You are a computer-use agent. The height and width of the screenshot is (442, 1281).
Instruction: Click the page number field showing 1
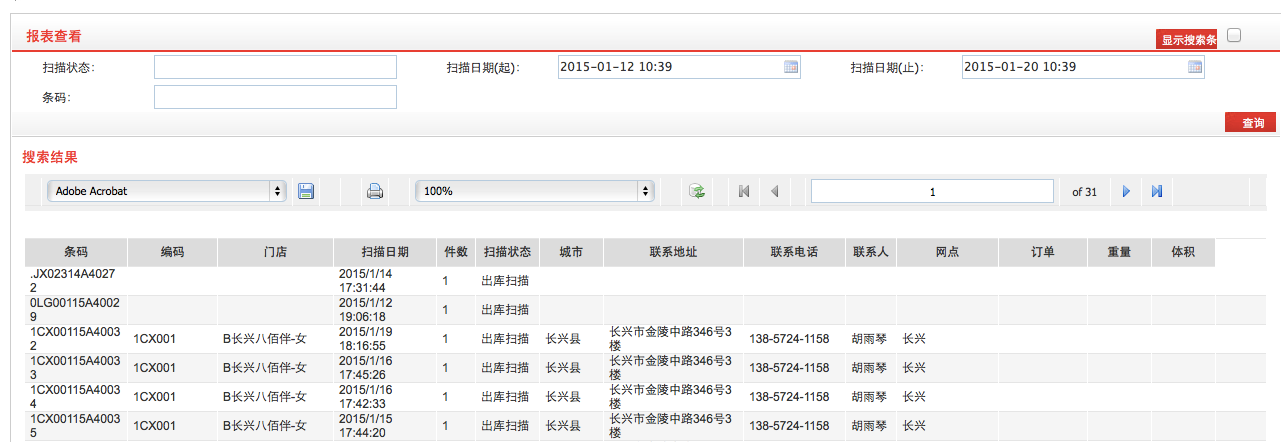coord(931,191)
